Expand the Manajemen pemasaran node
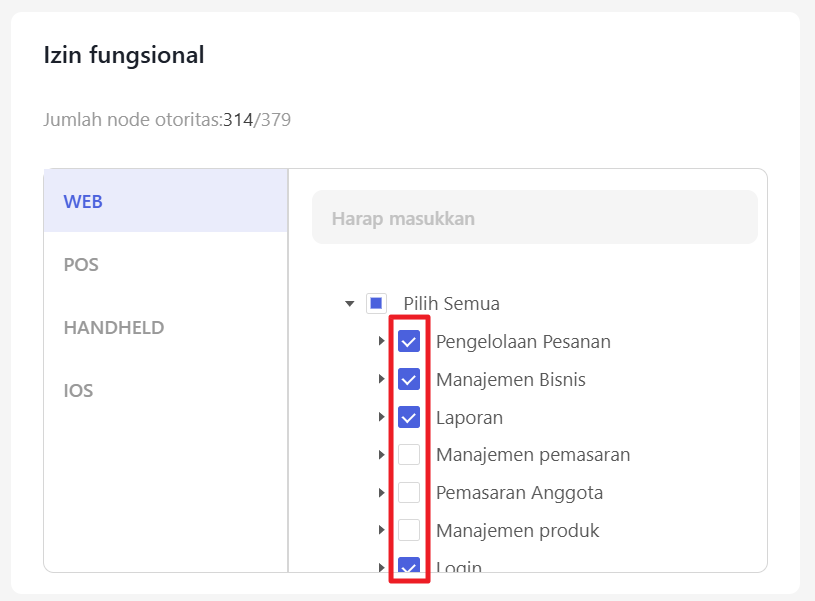 (381, 455)
